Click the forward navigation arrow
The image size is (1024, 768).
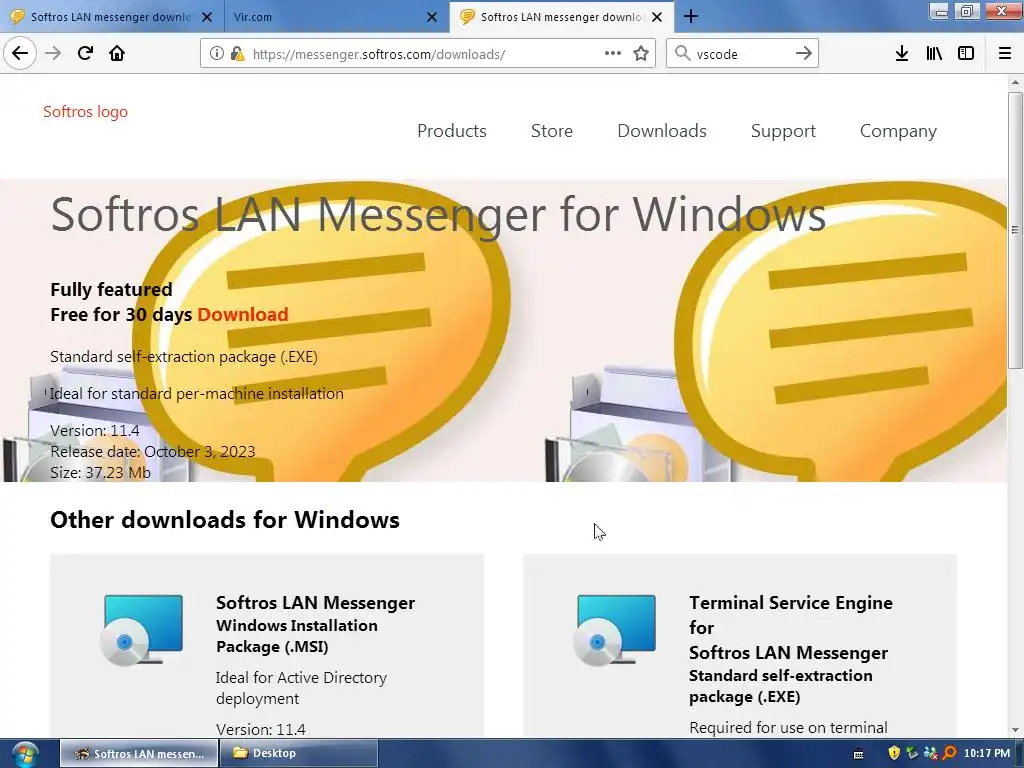pos(53,54)
